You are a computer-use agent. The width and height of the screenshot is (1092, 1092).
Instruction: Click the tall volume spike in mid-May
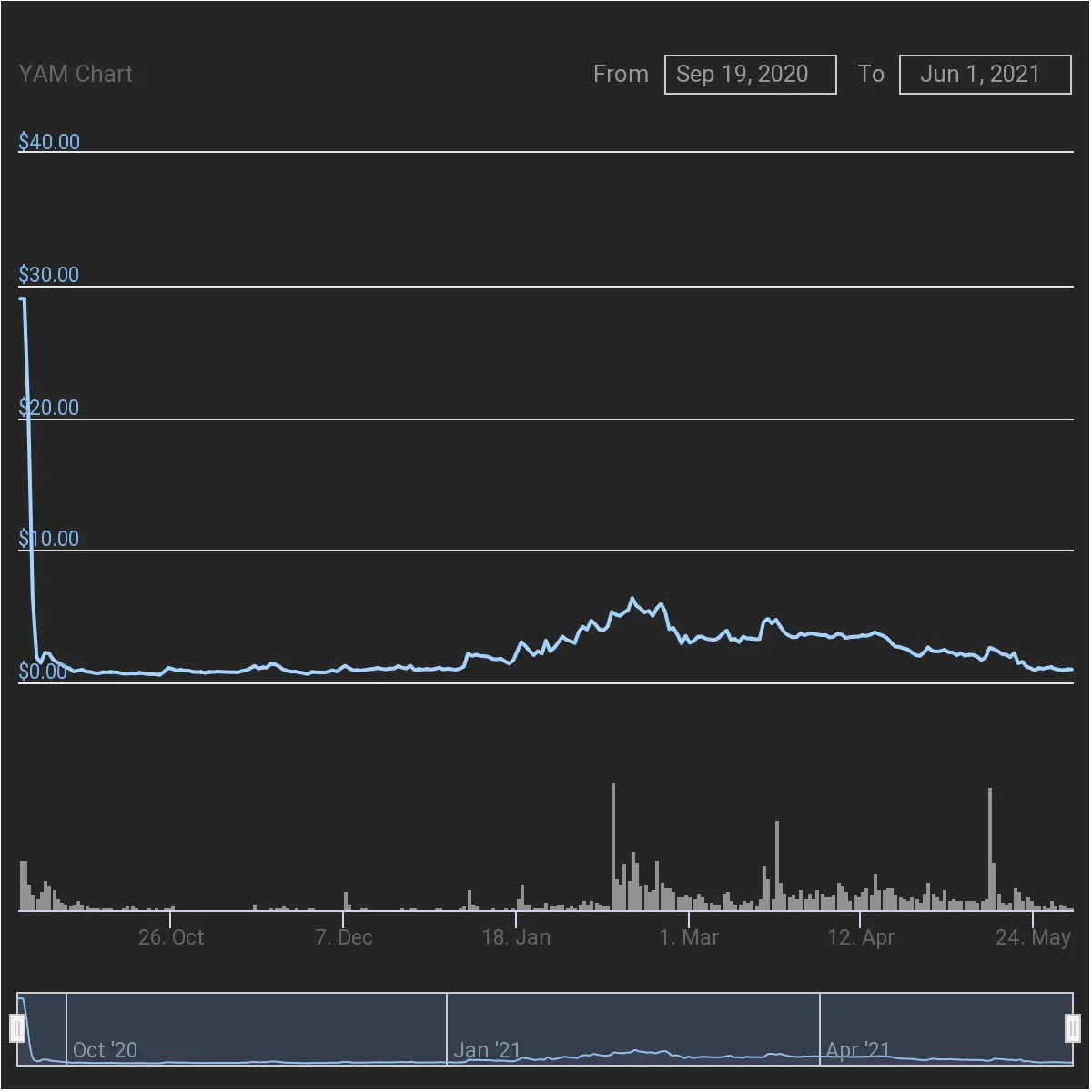pyautogui.click(x=990, y=849)
